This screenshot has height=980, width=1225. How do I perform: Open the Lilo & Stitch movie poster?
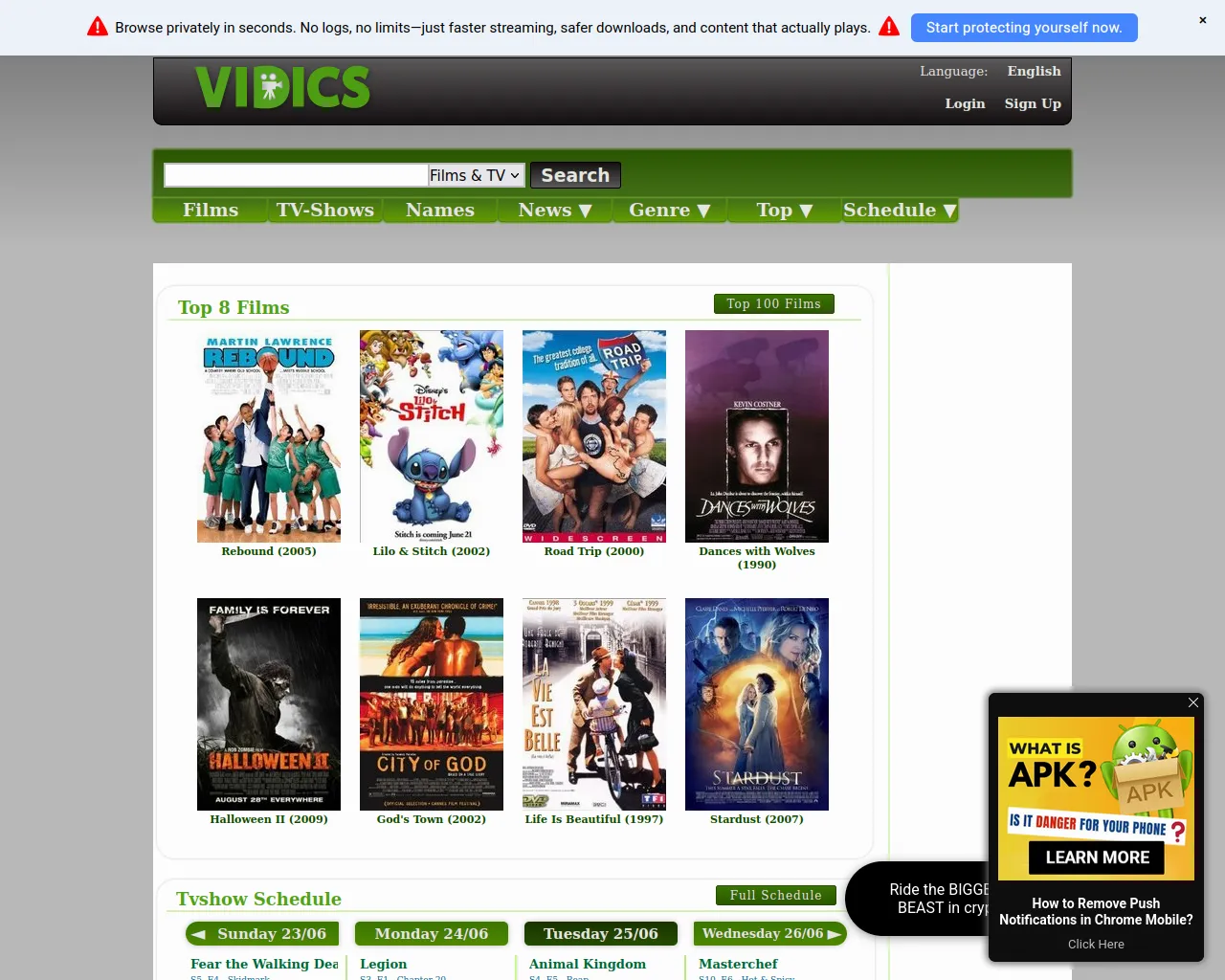[431, 435]
